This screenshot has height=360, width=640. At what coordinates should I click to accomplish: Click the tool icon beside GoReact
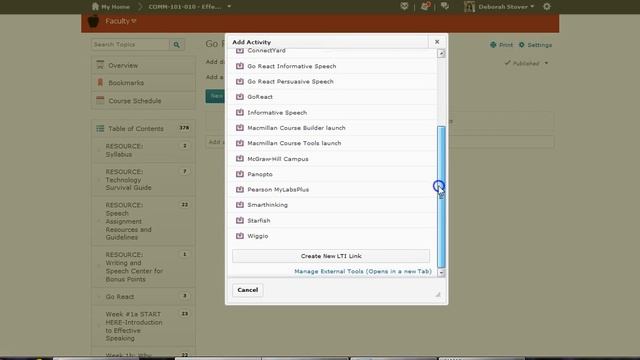point(240,97)
